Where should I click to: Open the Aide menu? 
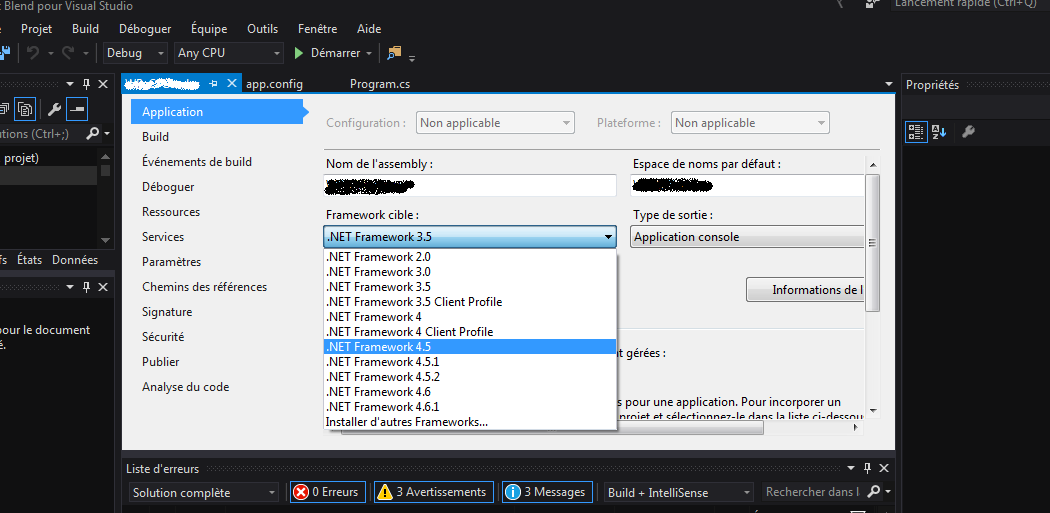coord(369,29)
